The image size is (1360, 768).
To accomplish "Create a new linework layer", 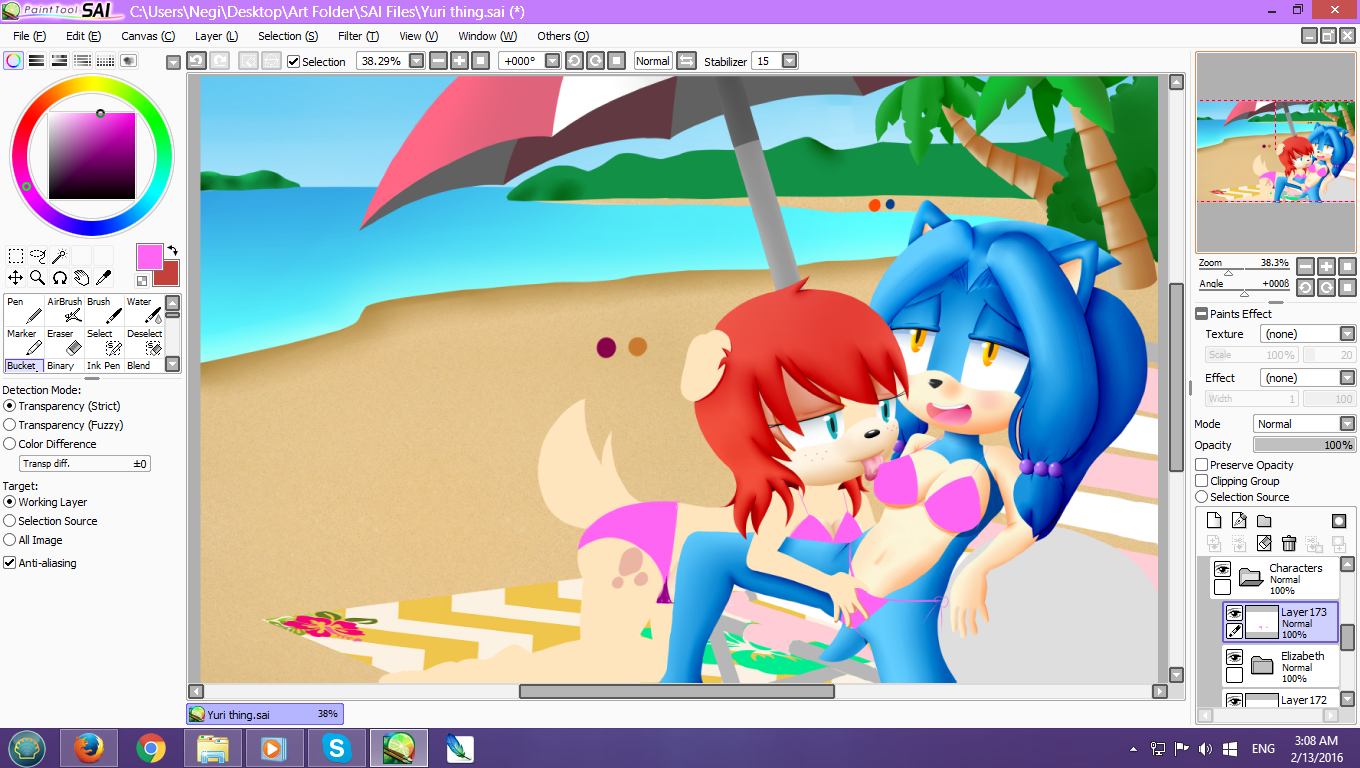I will (x=1239, y=520).
